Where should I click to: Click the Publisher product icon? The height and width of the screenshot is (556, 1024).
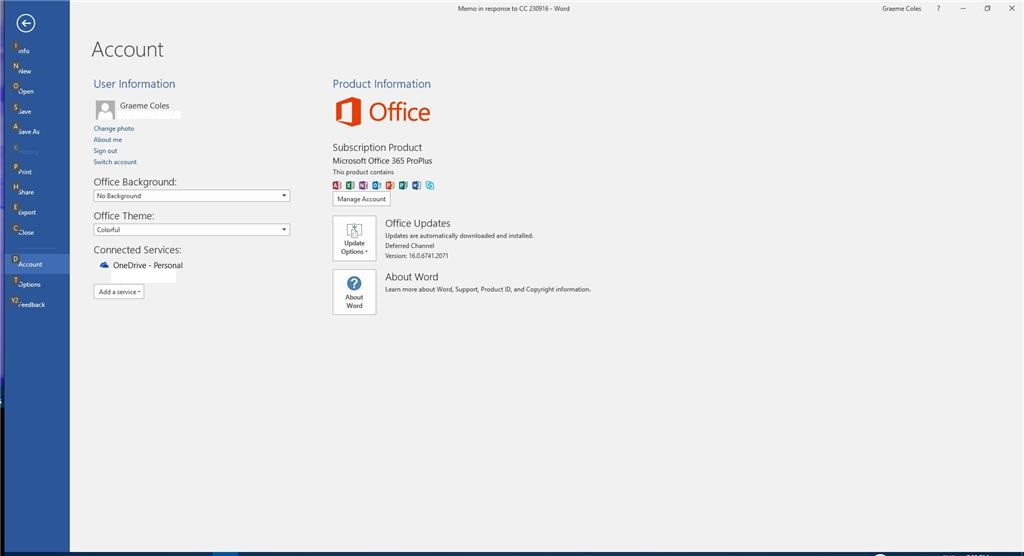(x=403, y=186)
